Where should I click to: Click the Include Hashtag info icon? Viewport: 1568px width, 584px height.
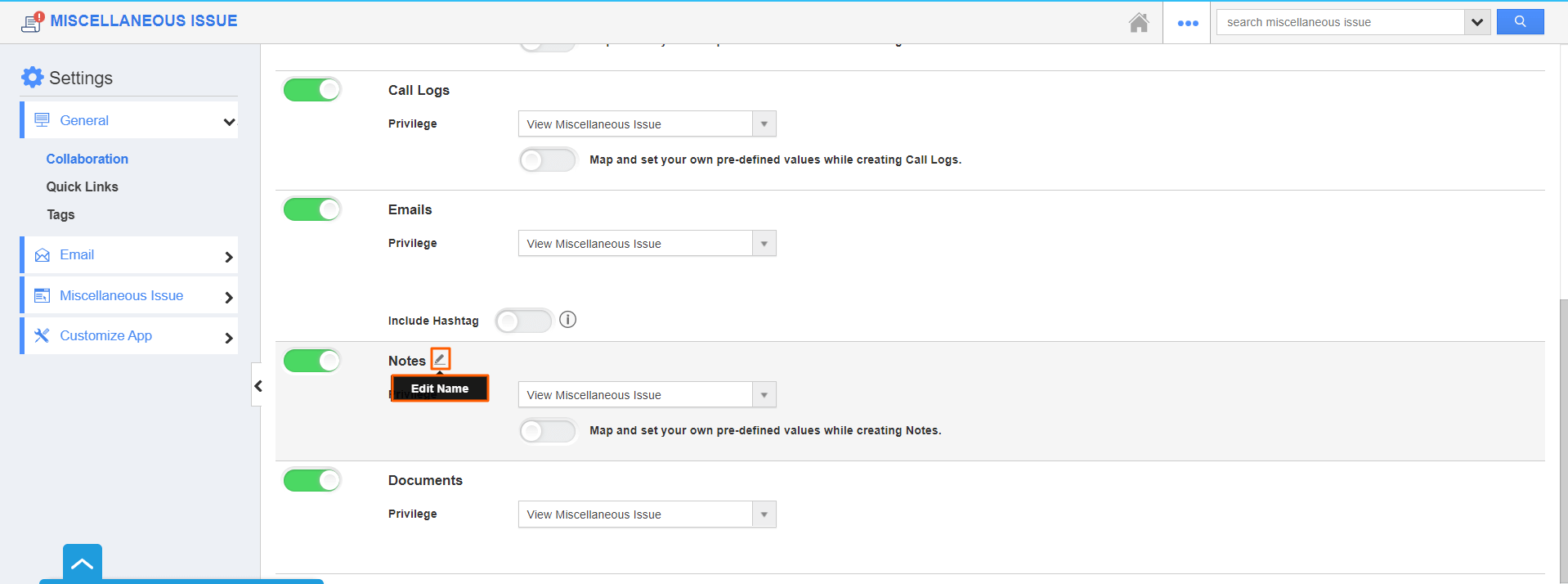568,320
